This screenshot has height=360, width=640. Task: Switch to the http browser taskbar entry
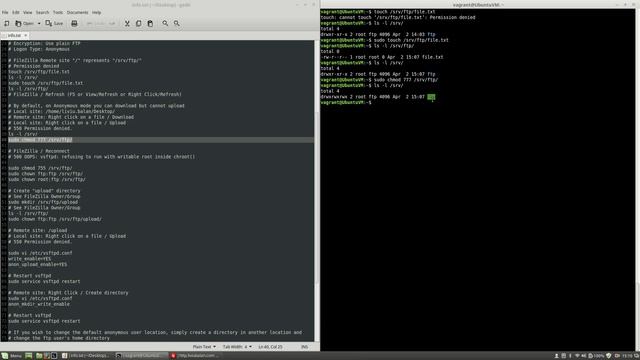[195, 356]
